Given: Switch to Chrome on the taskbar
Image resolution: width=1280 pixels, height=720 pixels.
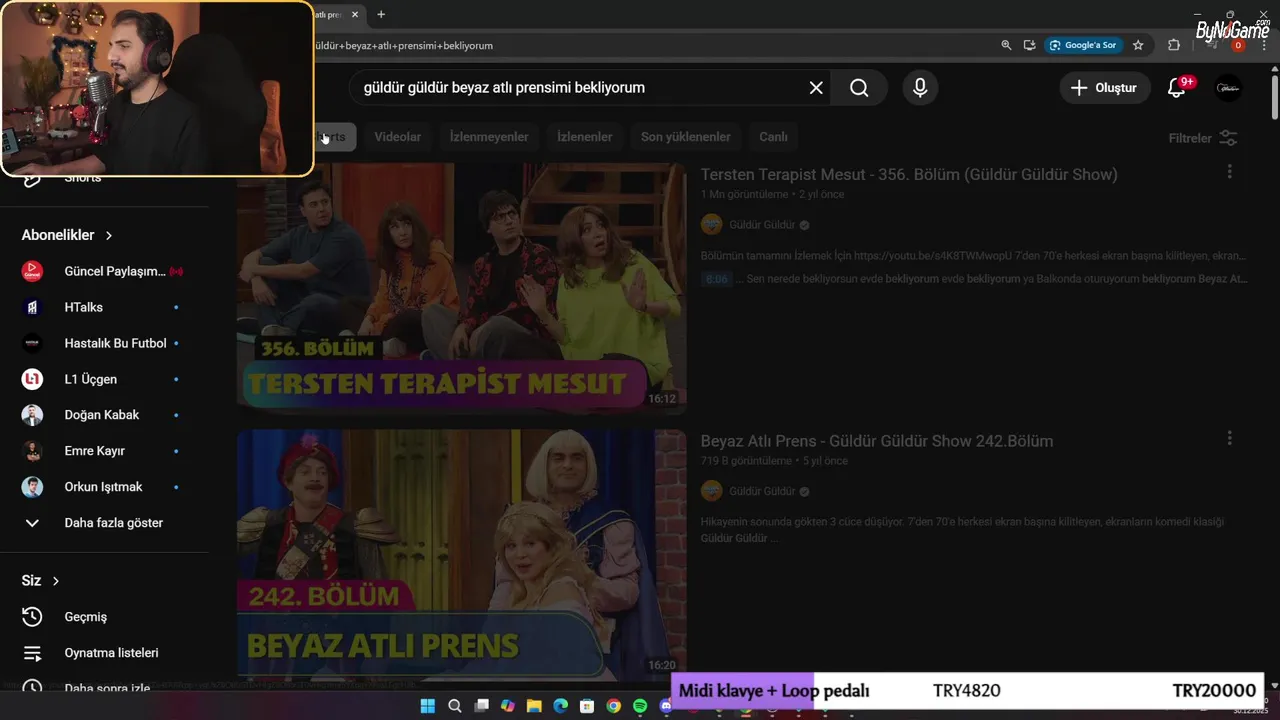Looking at the screenshot, I should (613, 706).
